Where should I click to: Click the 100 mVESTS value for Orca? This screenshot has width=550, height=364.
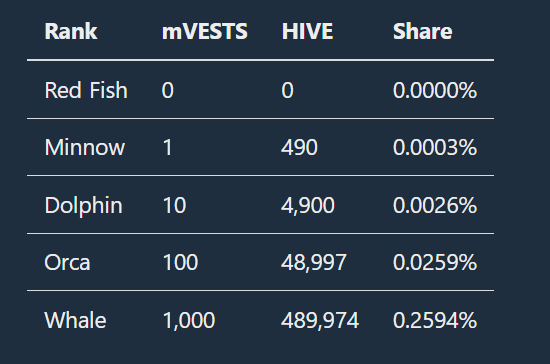[x=180, y=262]
